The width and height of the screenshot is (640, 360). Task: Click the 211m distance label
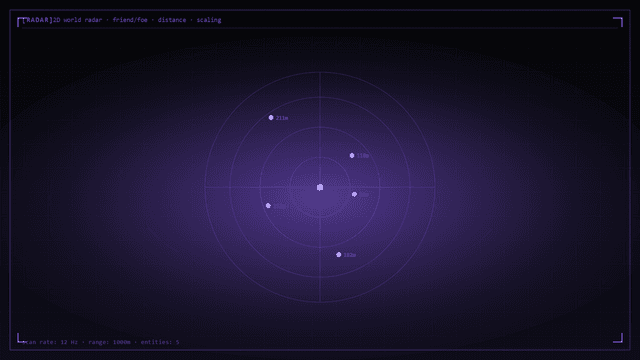pyautogui.click(x=282, y=118)
